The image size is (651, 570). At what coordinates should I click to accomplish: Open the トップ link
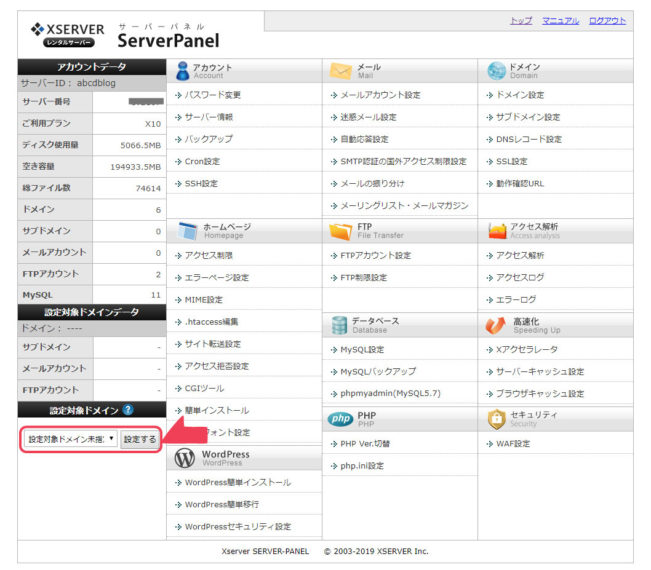point(521,20)
